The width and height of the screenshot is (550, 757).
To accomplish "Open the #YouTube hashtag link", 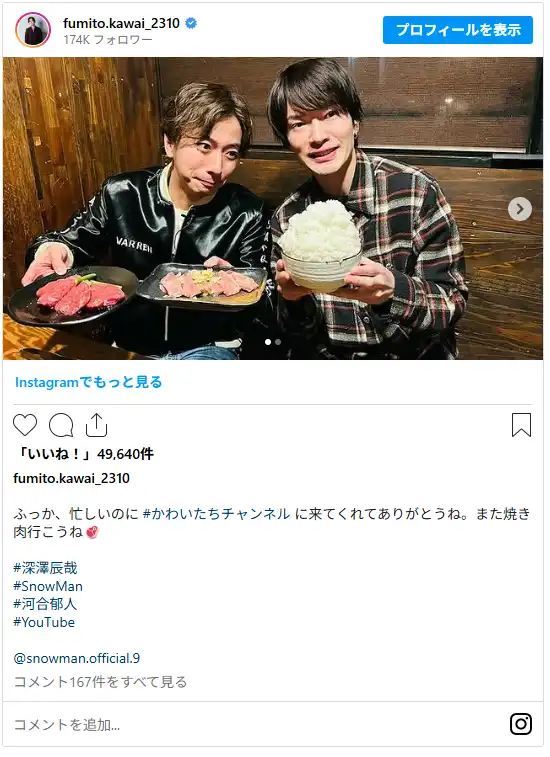I will (x=44, y=622).
